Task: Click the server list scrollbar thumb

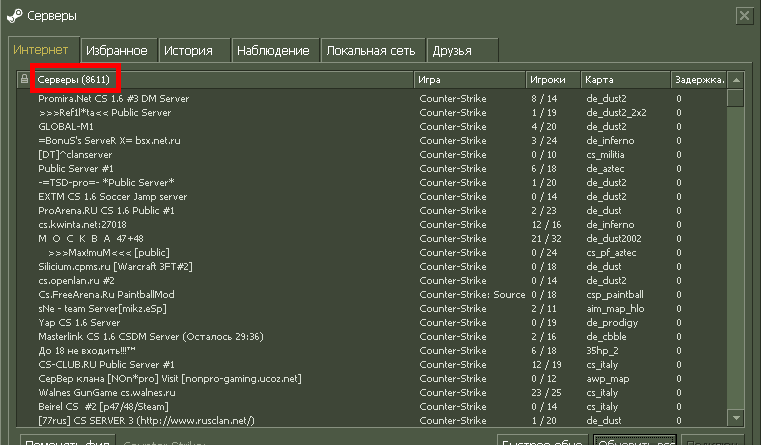Action: pyautogui.click(x=736, y=98)
